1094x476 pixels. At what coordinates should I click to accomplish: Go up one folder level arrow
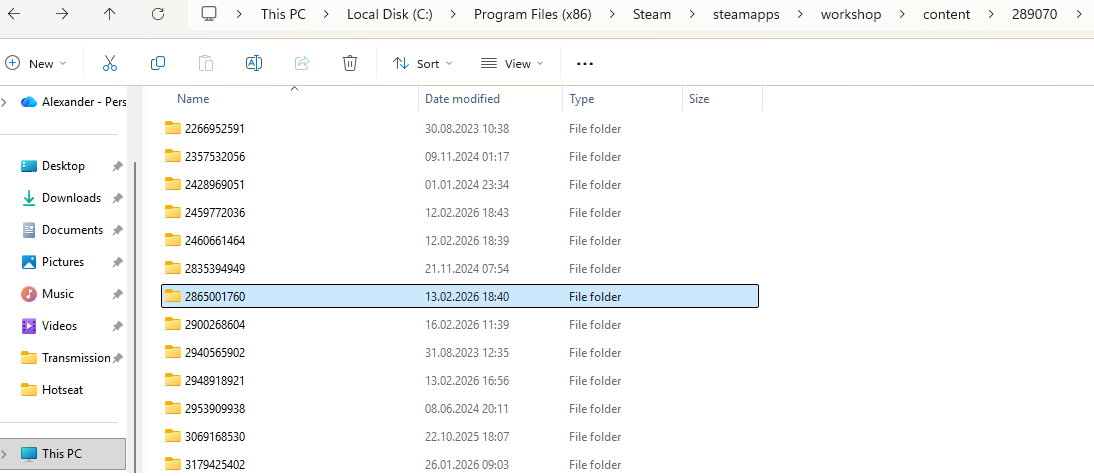click(110, 14)
